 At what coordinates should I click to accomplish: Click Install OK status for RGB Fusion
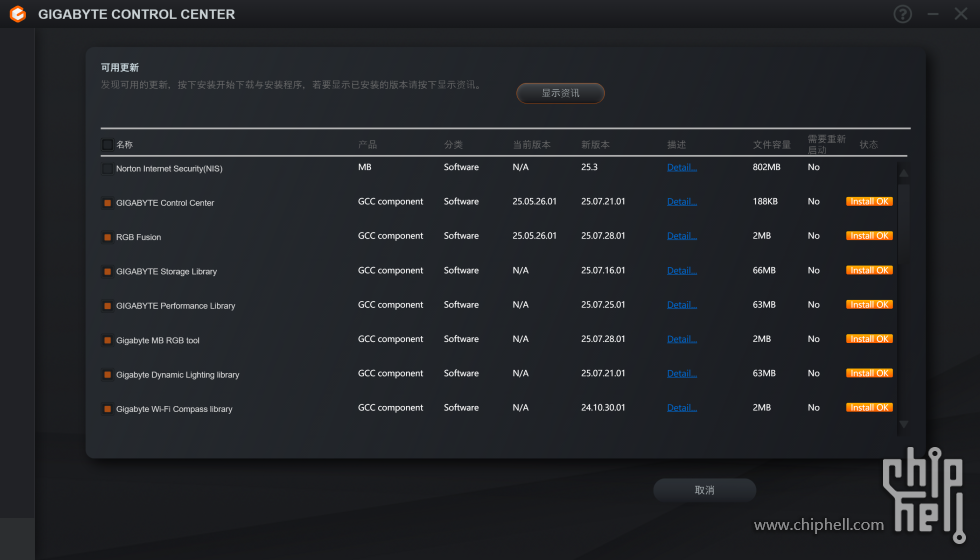(x=869, y=236)
